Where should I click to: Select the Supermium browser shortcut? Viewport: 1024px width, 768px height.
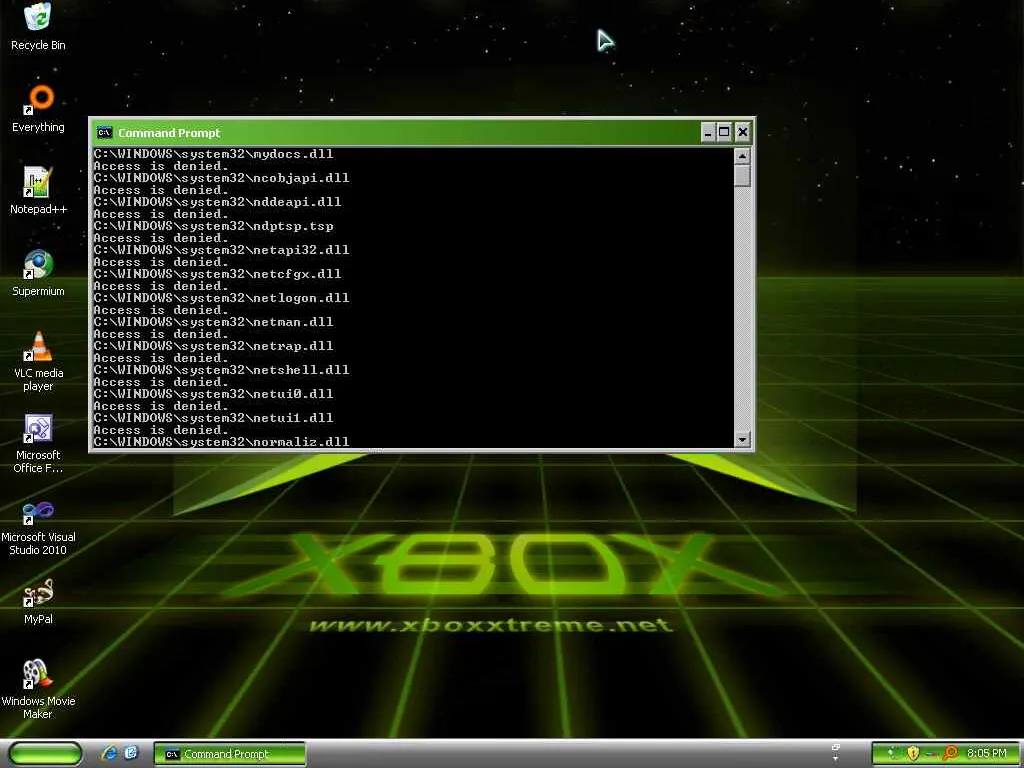click(x=38, y=273)
